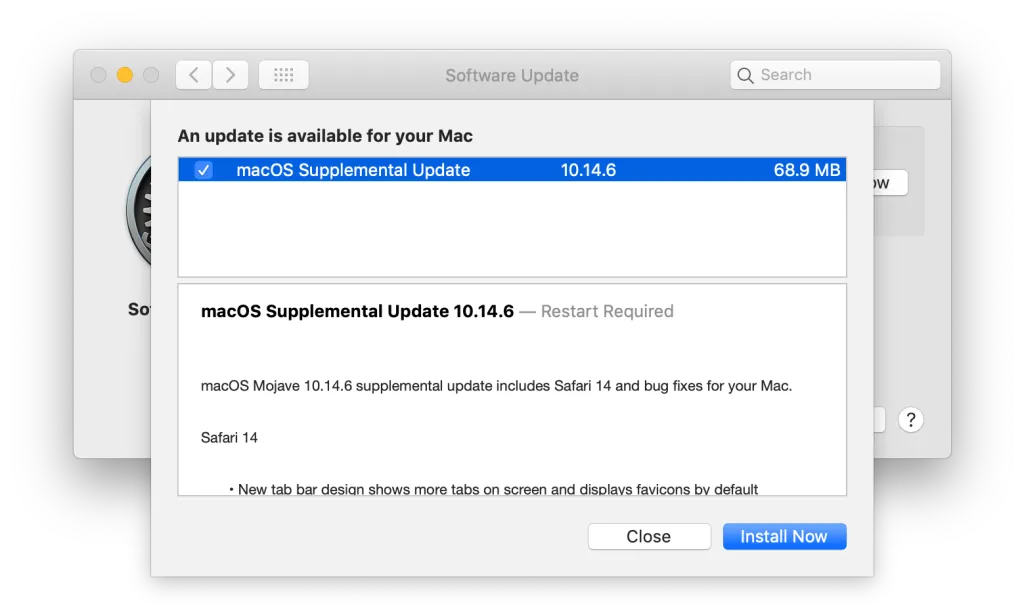Click the Software Update gear icon

point(138,212)
